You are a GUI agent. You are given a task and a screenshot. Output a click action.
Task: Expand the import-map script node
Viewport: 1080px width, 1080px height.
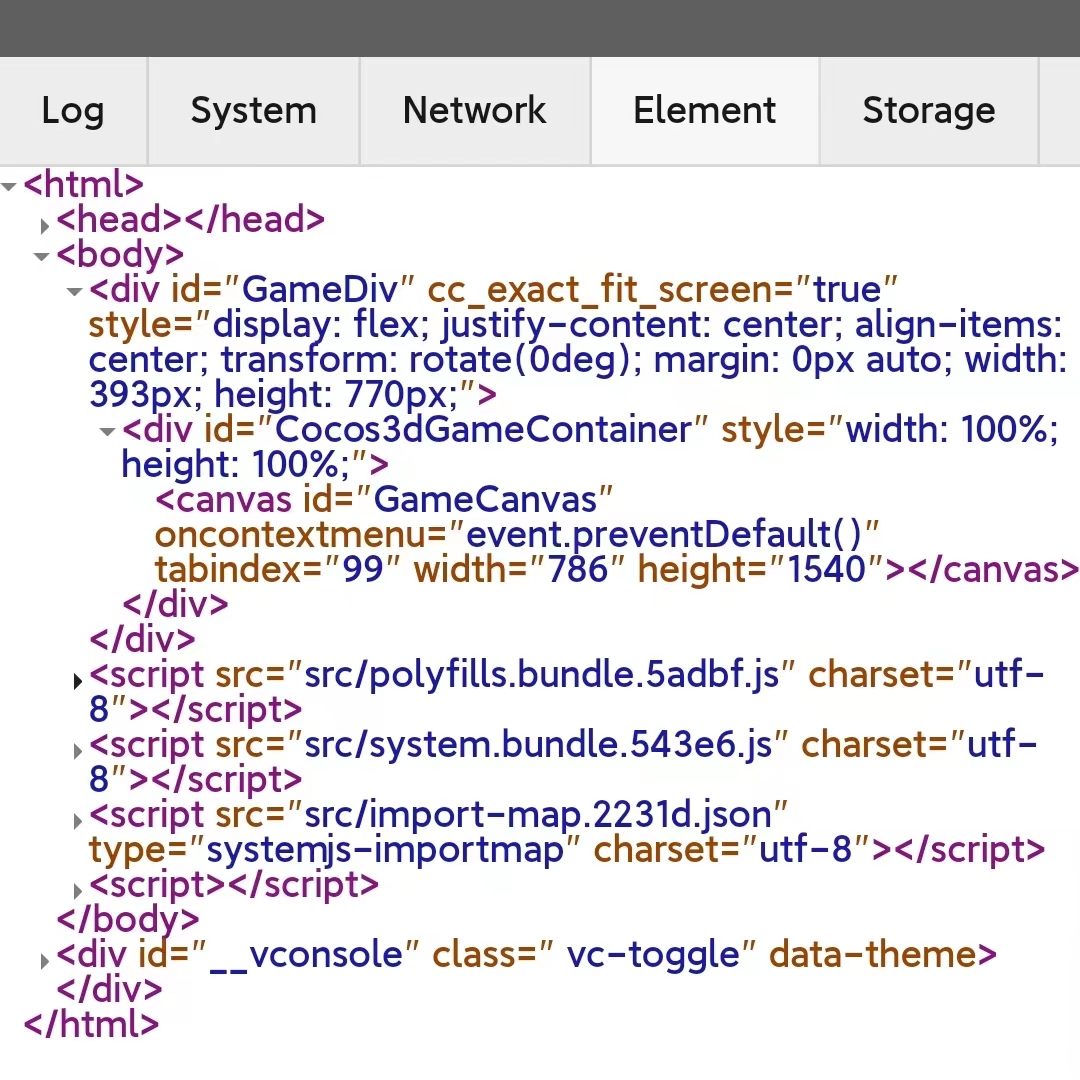[78, 821]
